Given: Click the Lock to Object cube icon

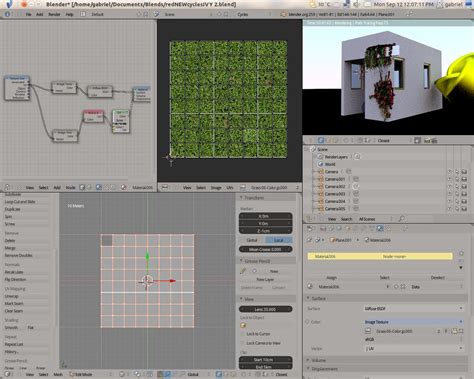Looking at the screenshot, I should (x=243, y=325).
